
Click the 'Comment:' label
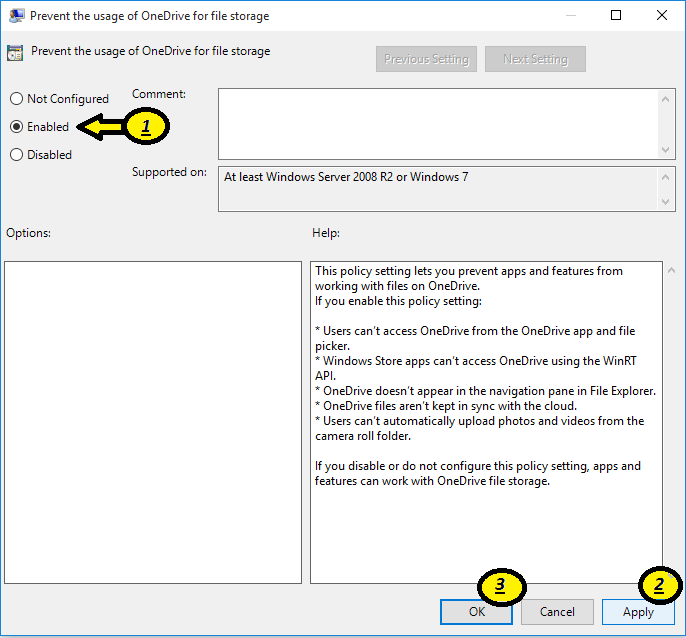click(159, 94)
